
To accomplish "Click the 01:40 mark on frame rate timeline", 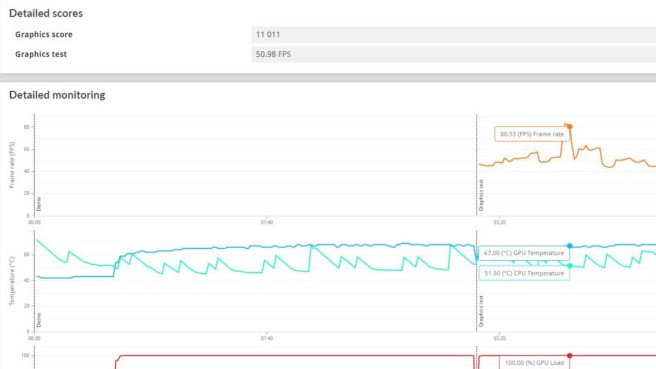I will pyautogui.click(x=266, y=222).
